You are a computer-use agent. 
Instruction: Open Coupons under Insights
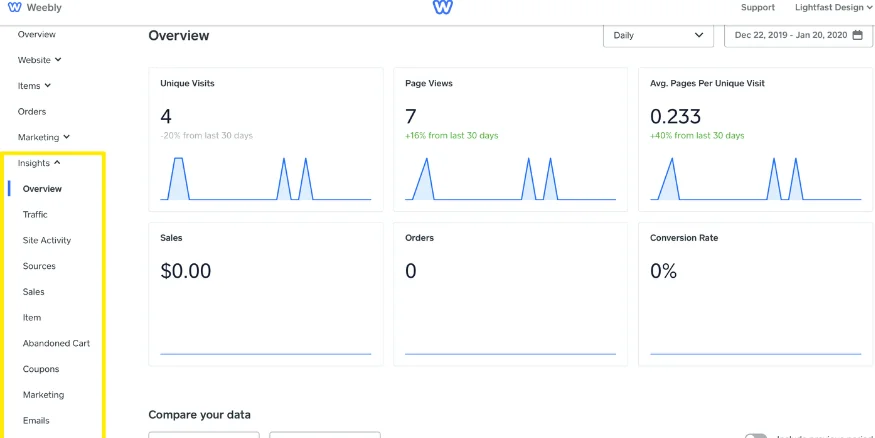point(41,369)
